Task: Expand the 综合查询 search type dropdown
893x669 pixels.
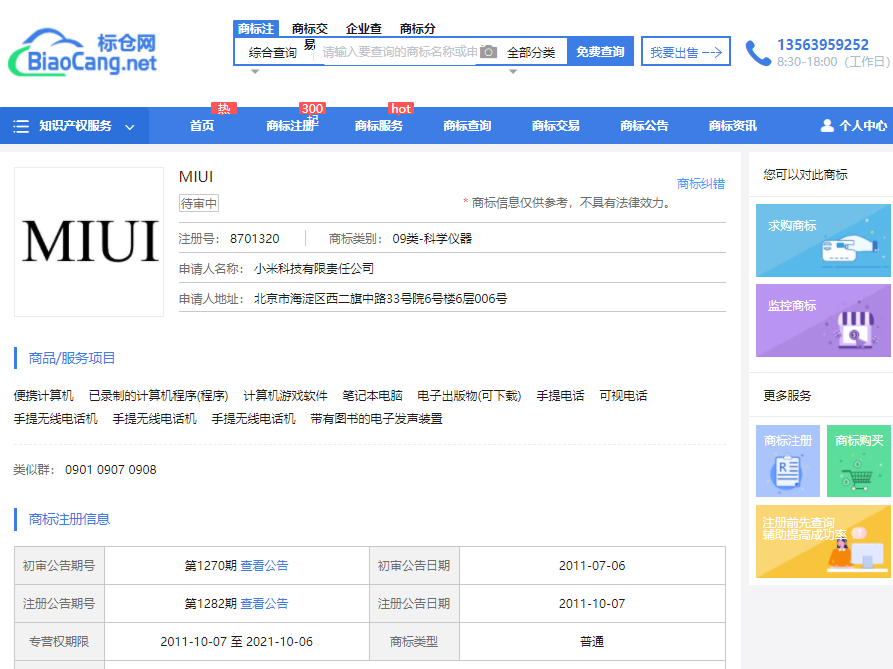Action: (273, 53)
